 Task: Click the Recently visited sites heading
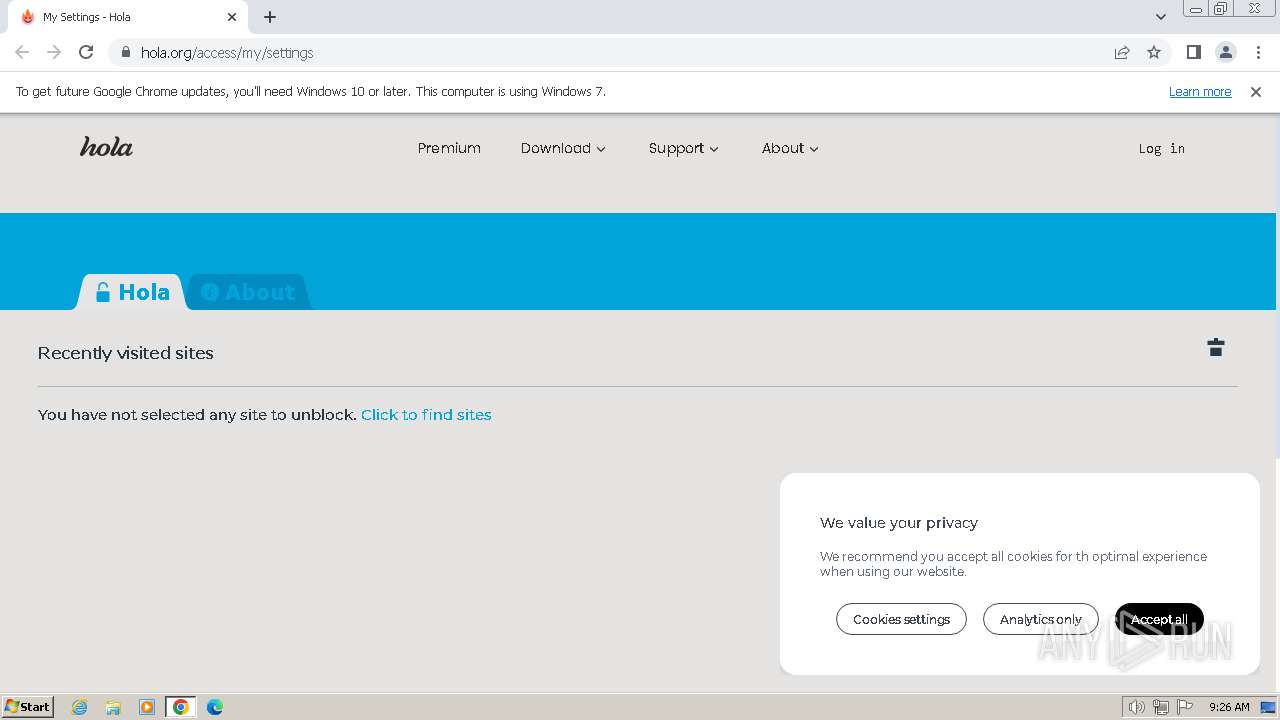pos(126,353)
